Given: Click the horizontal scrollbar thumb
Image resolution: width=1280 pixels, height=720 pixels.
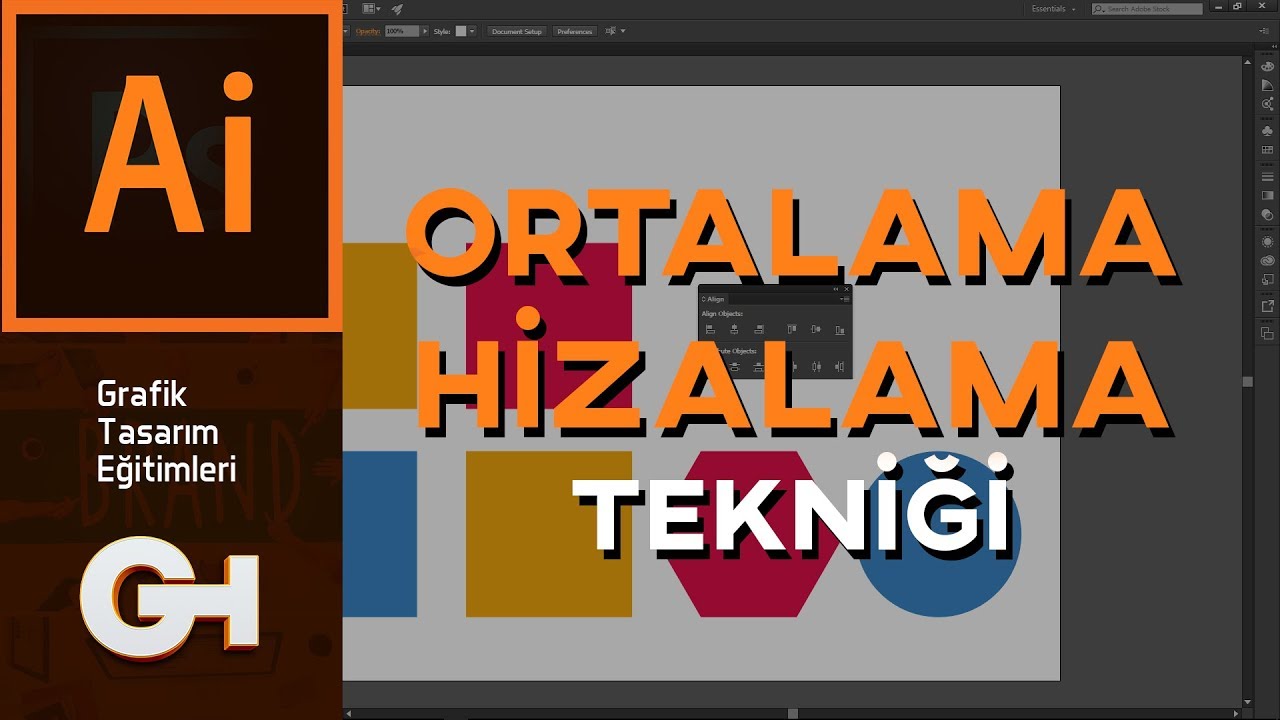Looking at the screenshot, I should [793, 714].
